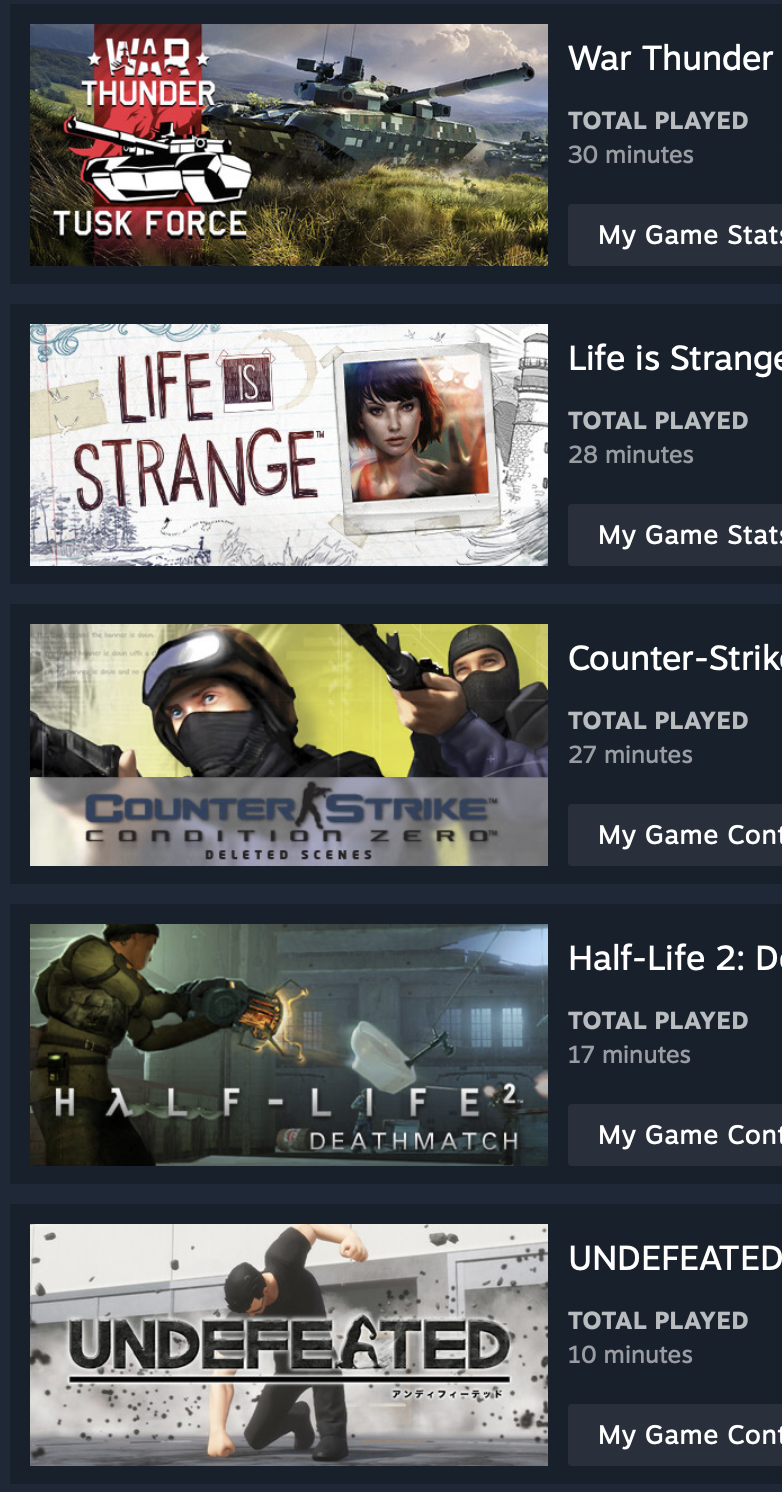Viewport: 782px width, 1492px height.
Task: Click the Life is Strange game title
Action: [675, 358]
